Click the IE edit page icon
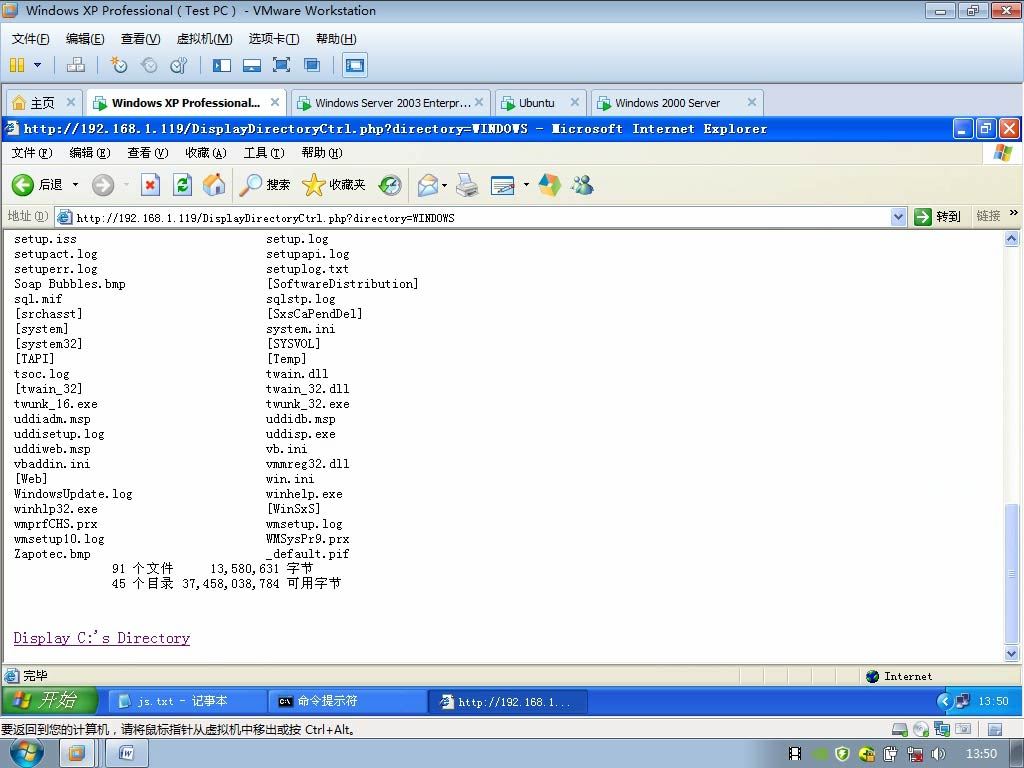This screenshot has width=1024, height=768. [x=503, y=185]
